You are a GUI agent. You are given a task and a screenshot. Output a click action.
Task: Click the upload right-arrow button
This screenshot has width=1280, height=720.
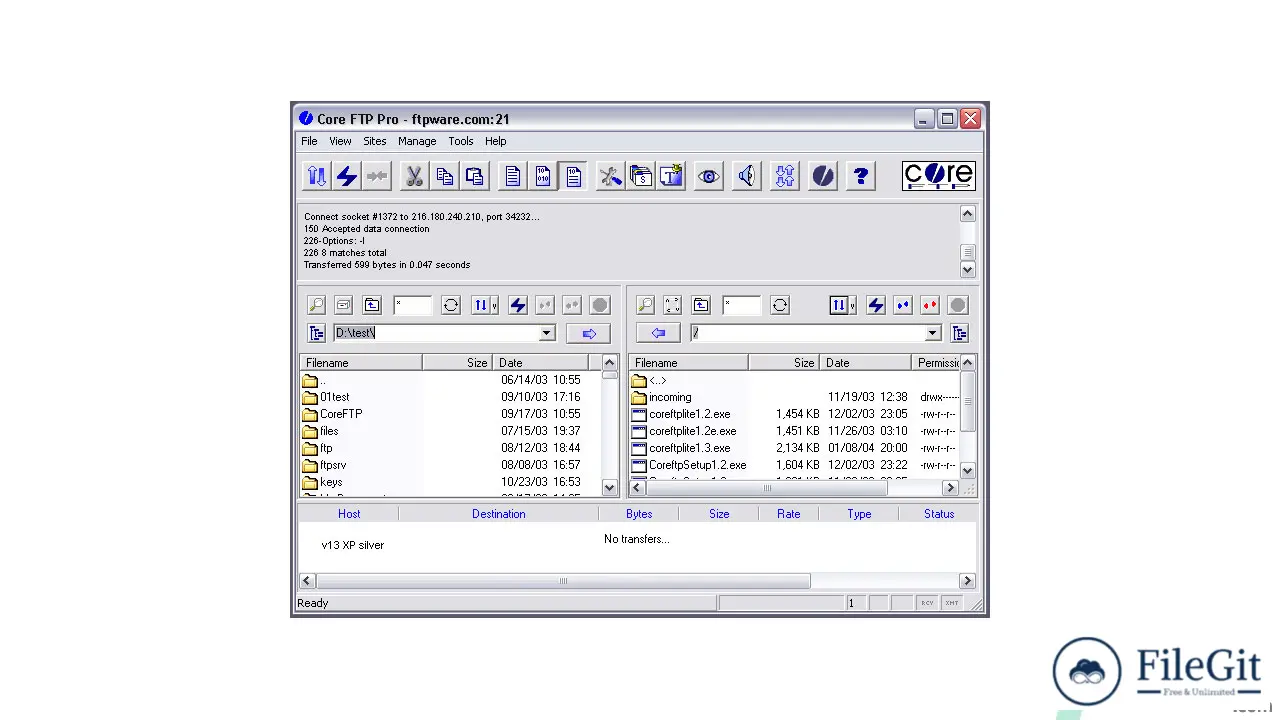point(588,333)
